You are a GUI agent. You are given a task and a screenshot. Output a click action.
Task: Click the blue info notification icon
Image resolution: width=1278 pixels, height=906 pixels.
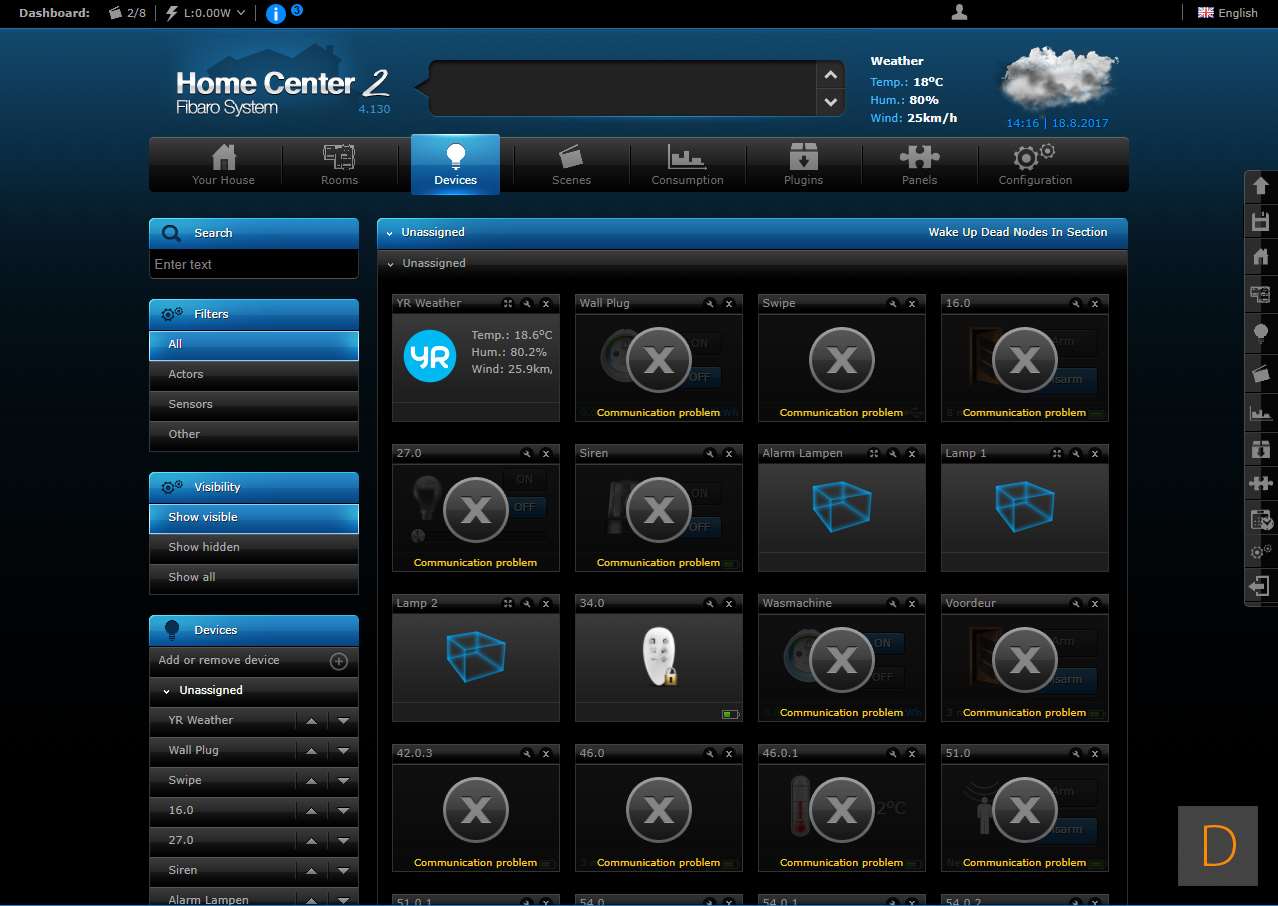tap(276, 13)
